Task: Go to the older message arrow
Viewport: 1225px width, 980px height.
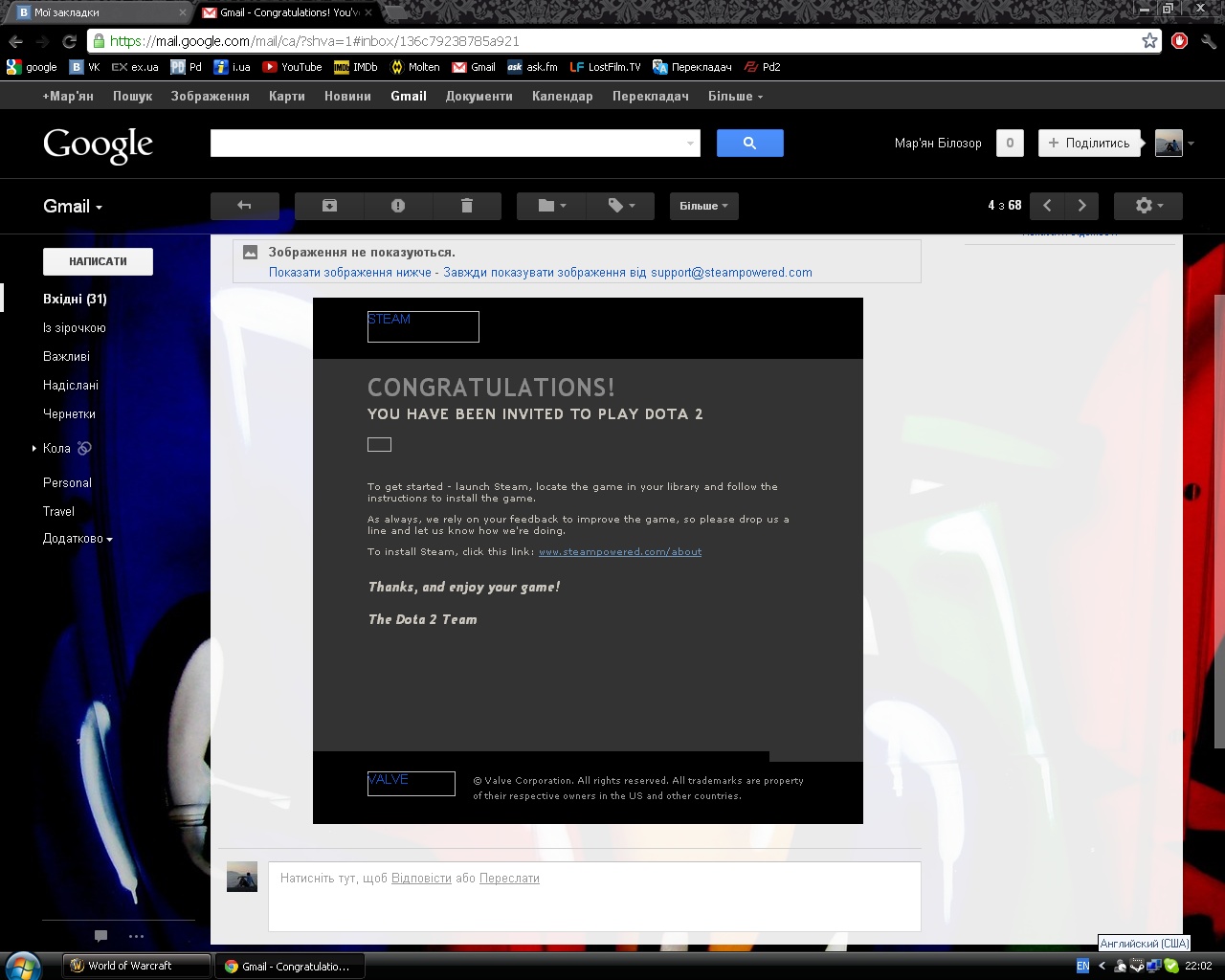Action: [1081, 206]
